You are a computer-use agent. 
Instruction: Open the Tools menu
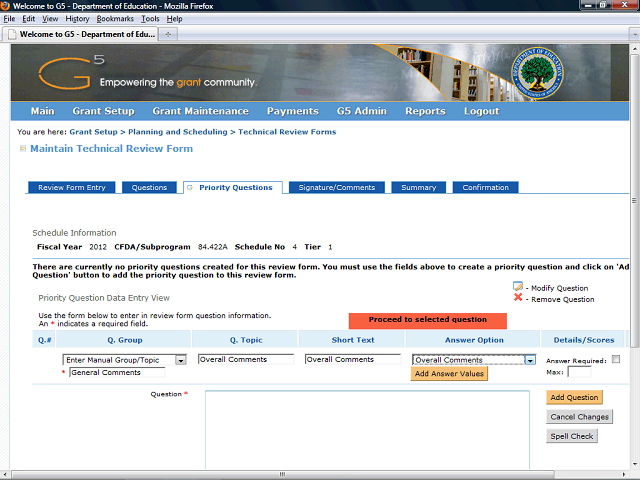[150, 19]
